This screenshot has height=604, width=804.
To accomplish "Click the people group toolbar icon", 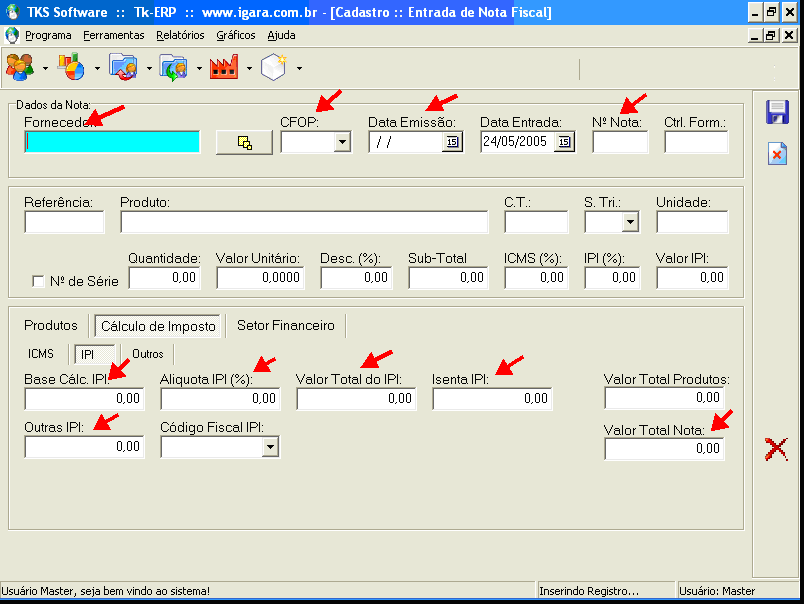I will click(x=20, y=68).
